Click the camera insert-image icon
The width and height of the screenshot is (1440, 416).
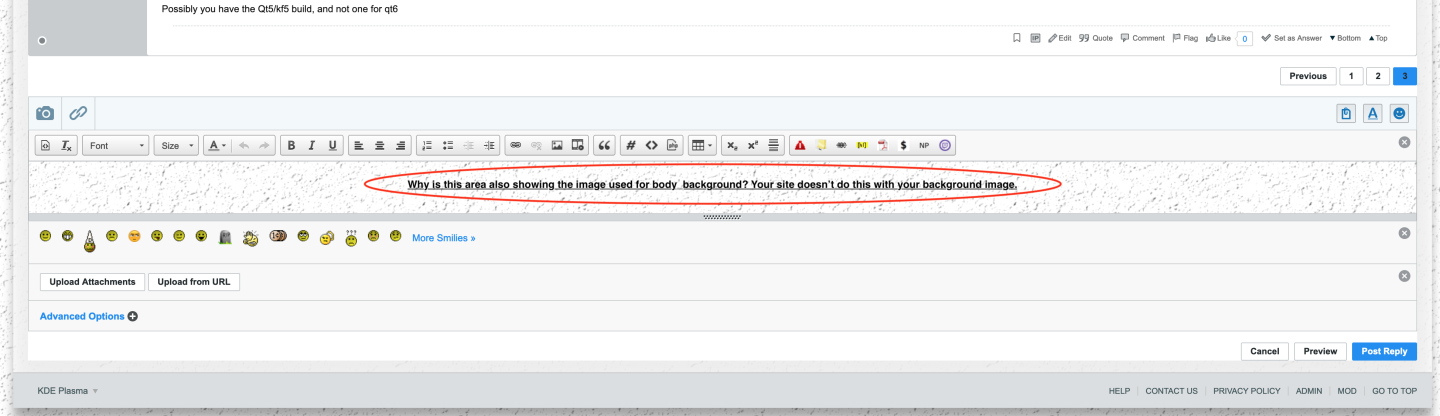(x=45, y=113)
